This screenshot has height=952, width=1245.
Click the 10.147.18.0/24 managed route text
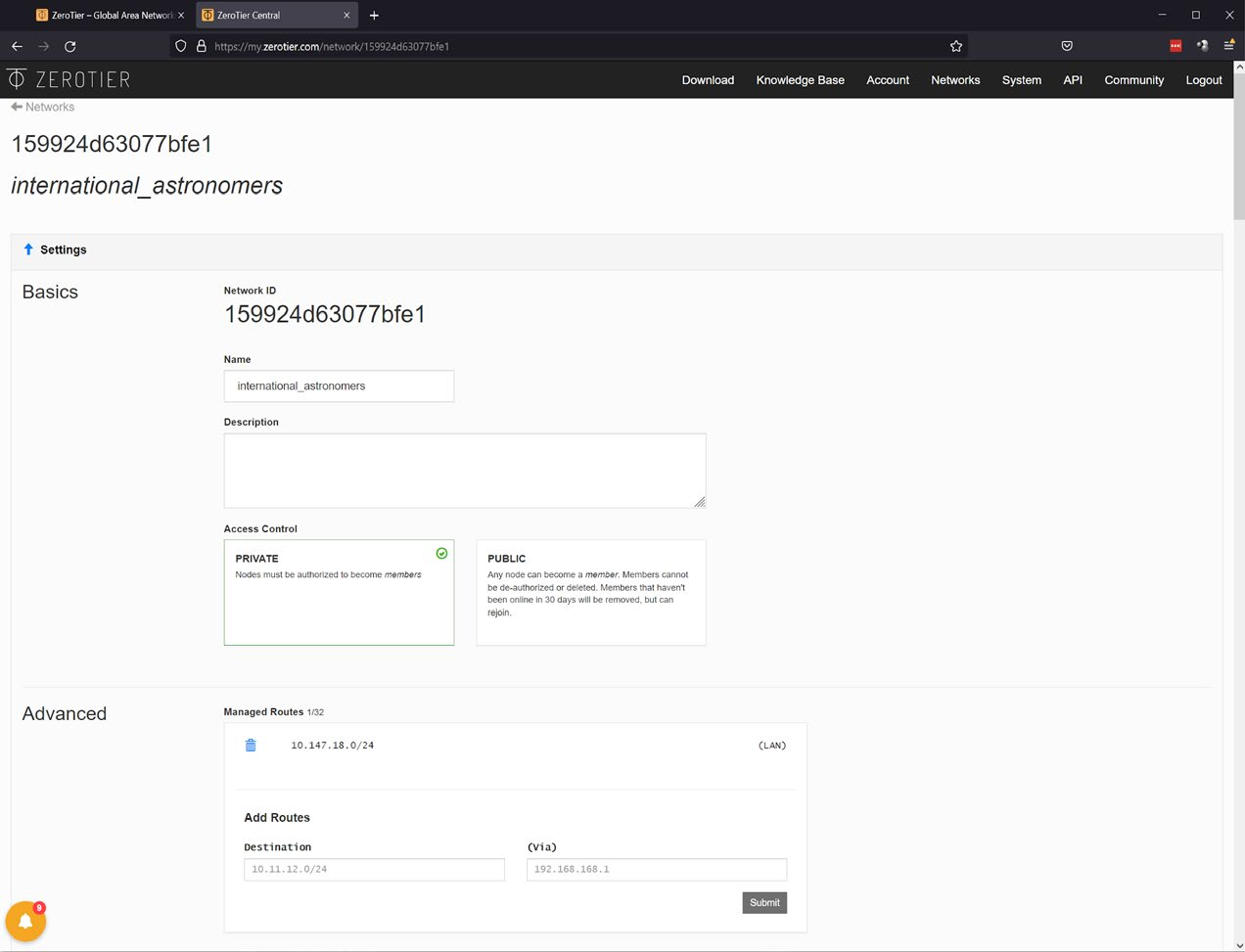pyautogui.click(x=332, y=746)
